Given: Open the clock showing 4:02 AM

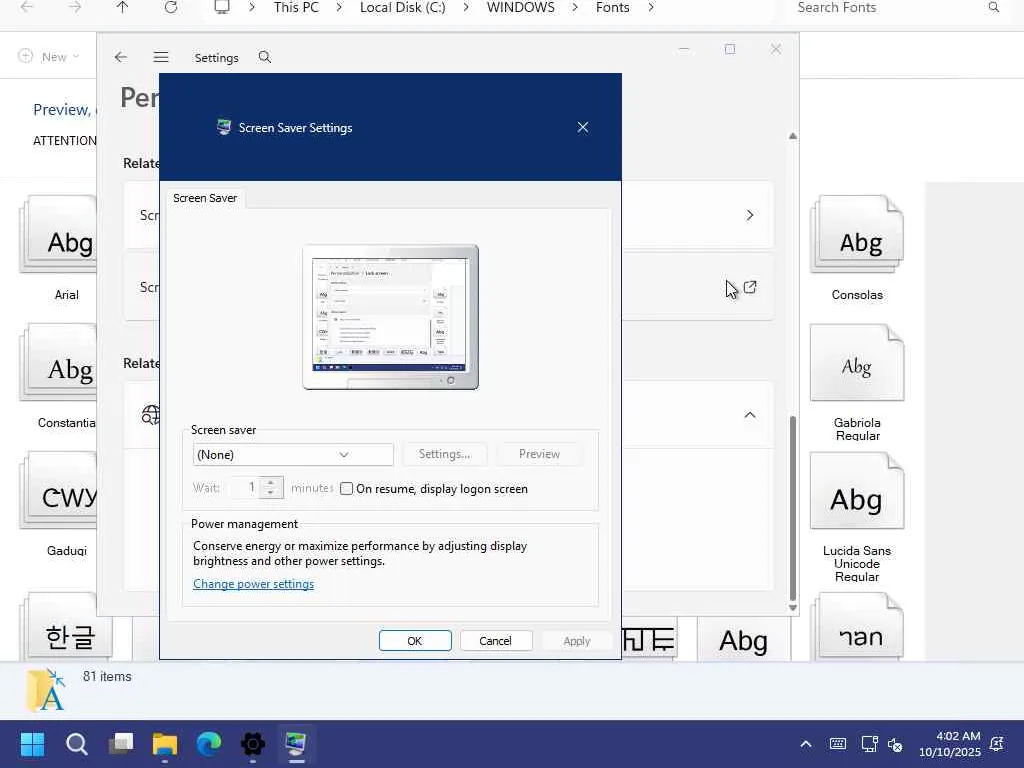Looking at the screenshot, I should tap(950, 744).
